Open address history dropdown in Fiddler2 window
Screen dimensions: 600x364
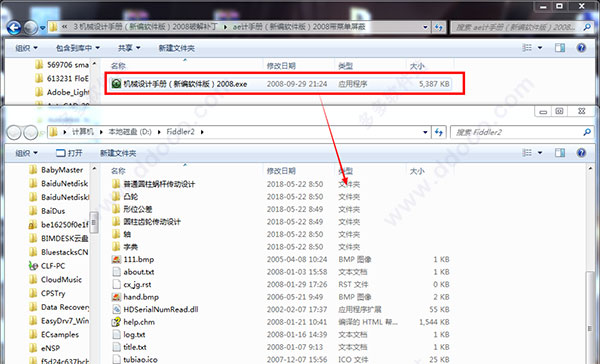pos(425,132)
